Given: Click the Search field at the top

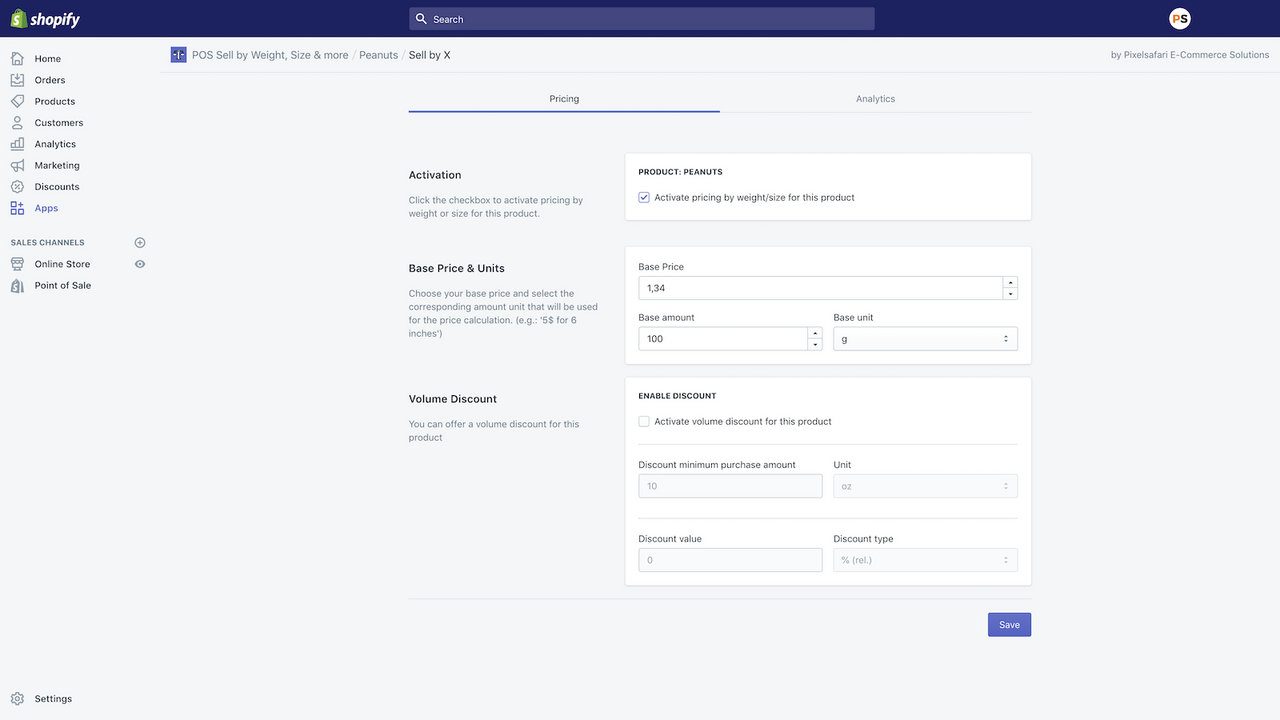Looking at the screenshot, I should (x=640, y=18).
